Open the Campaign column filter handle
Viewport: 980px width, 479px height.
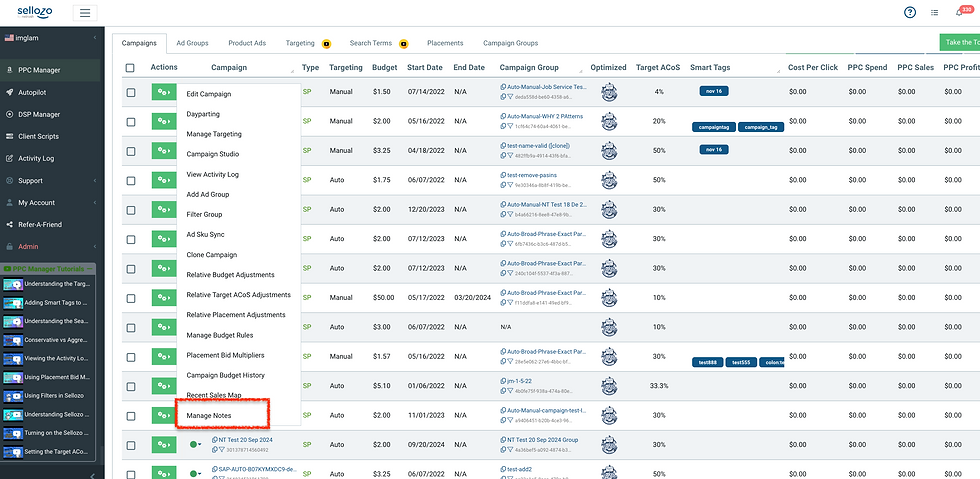292,72
